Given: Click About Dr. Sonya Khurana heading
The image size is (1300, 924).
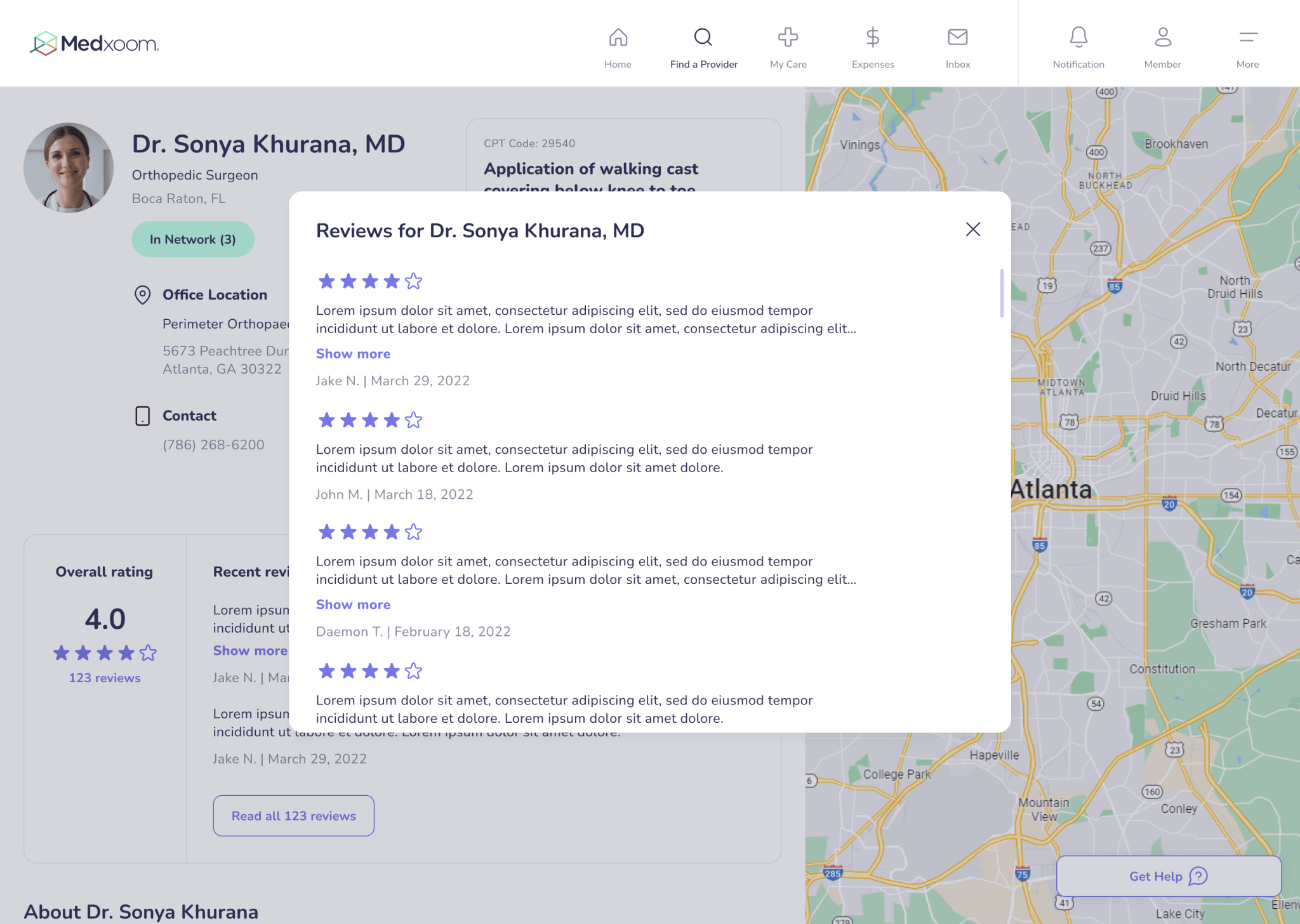Looking at the screenshot, I should (141, 912).
